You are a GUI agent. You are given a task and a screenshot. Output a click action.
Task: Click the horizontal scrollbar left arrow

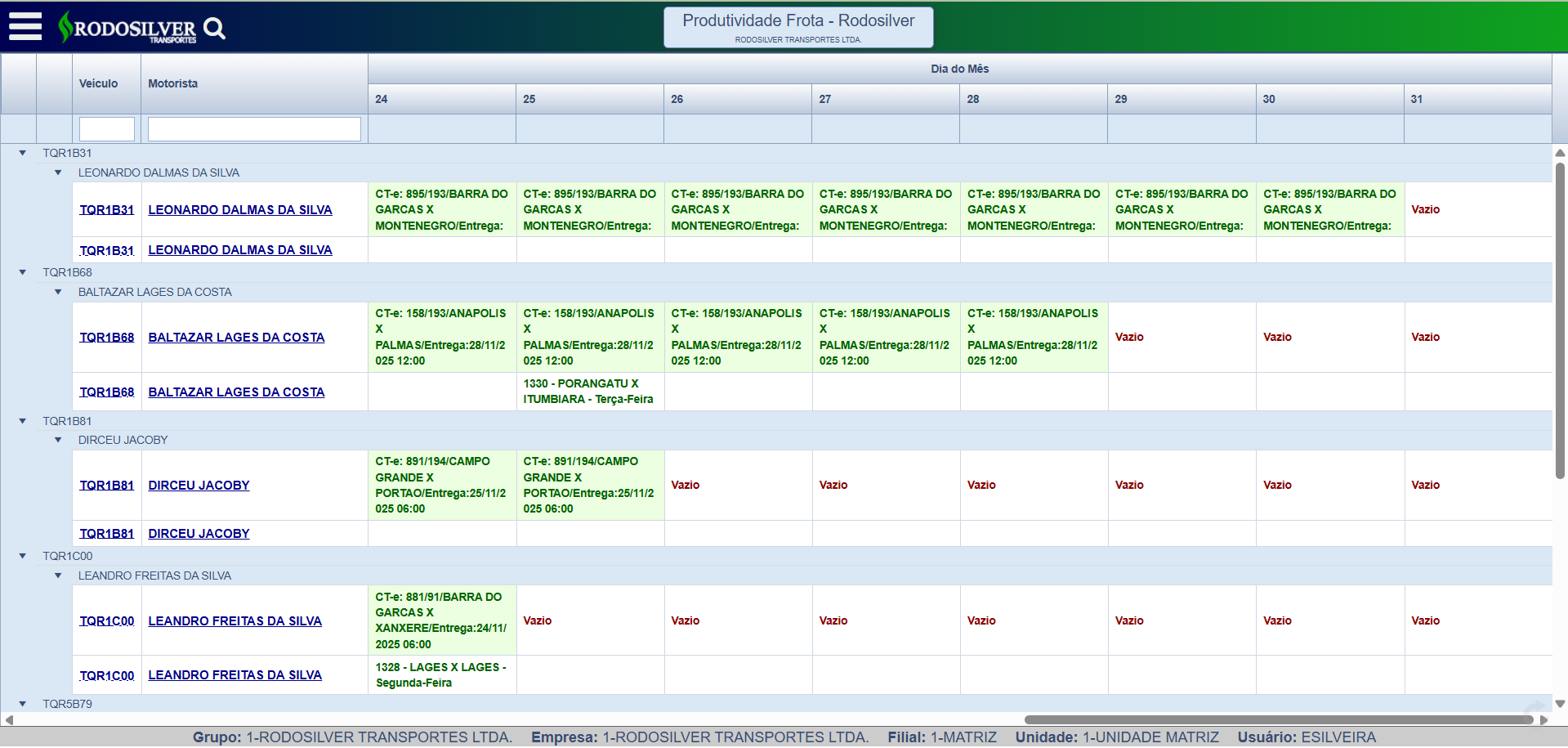[9, 720]
